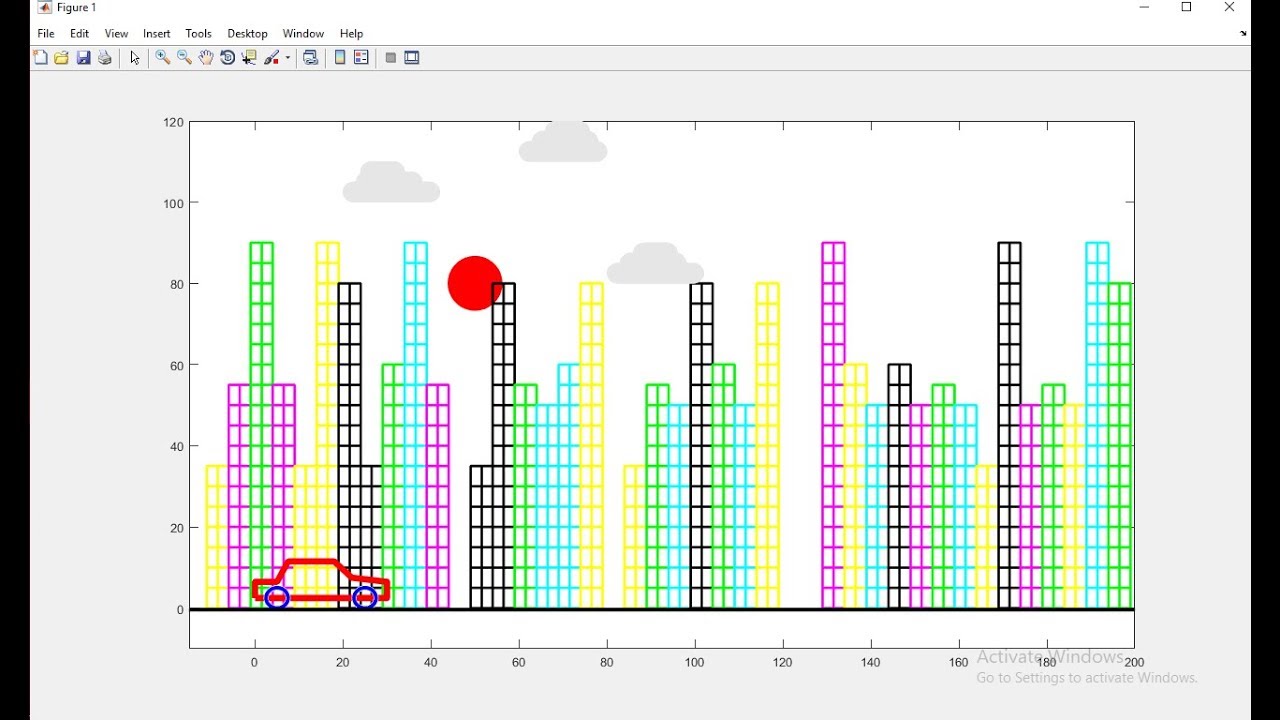Click the red sun circle in plot
The image size is (1280, 720).
475,283
